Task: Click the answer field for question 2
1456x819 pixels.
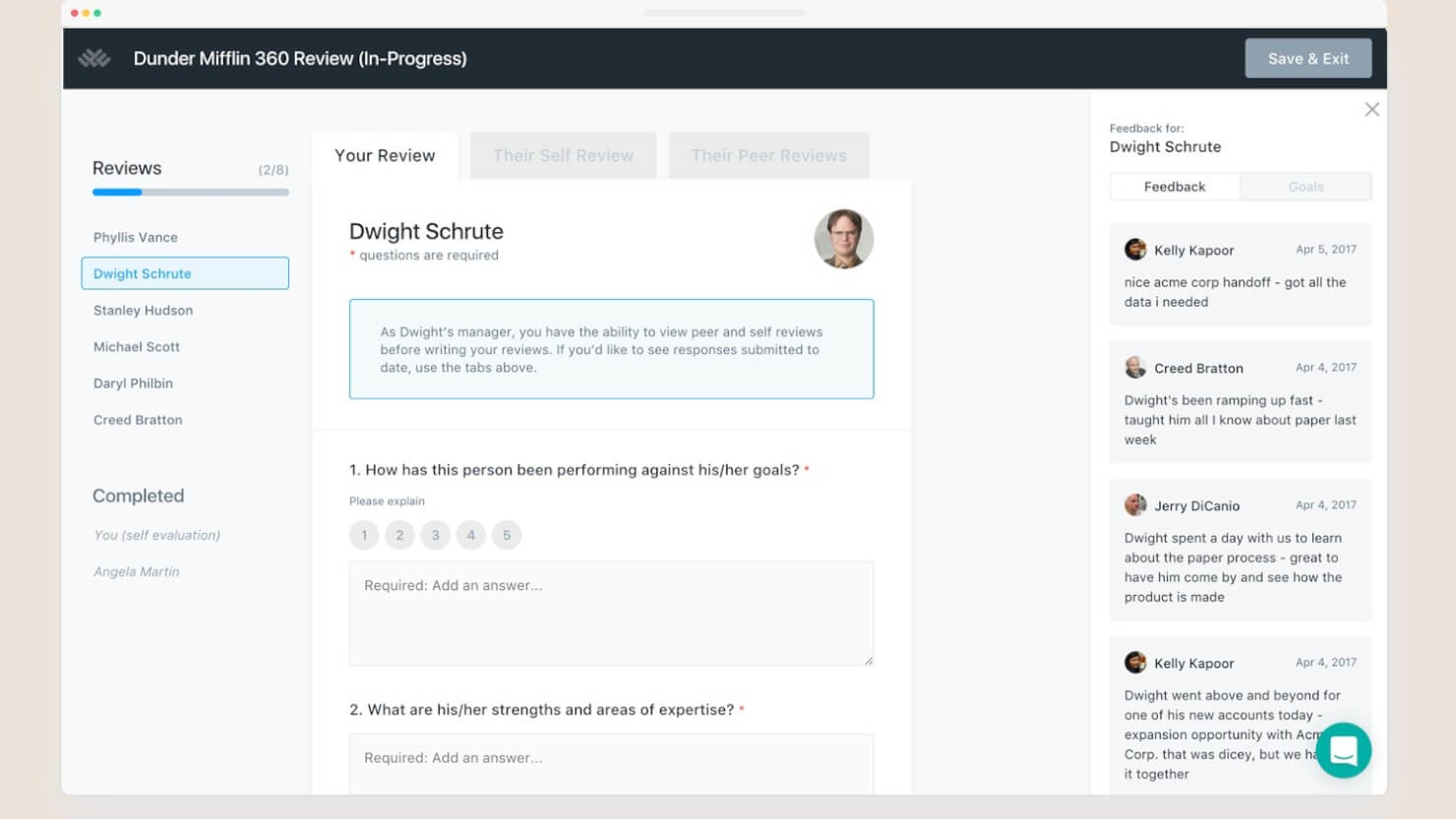Action: click(611, 764)
